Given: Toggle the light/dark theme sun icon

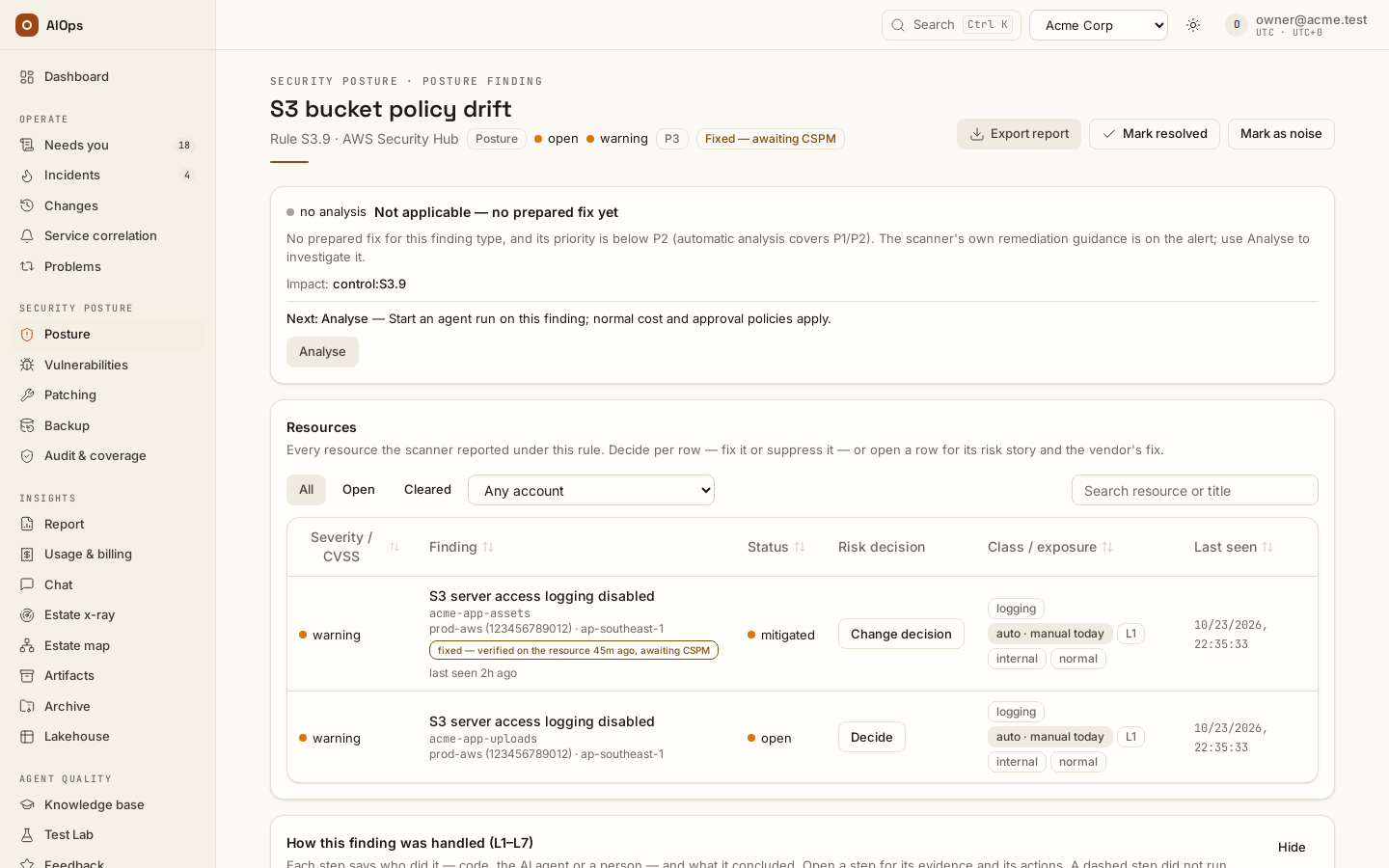Looking at the screenshot, I should [1193, 25].
